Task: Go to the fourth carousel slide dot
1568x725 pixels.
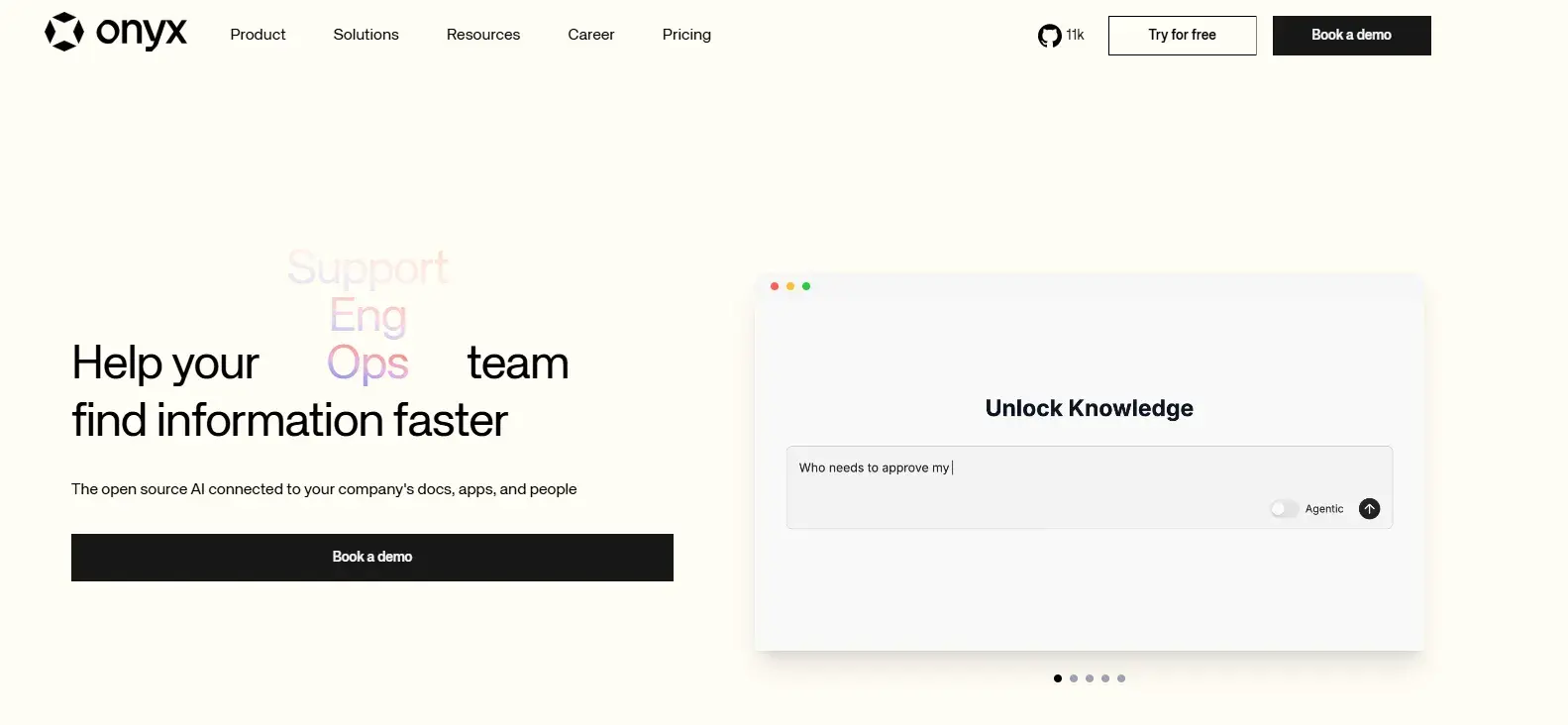Action: 1105,678
